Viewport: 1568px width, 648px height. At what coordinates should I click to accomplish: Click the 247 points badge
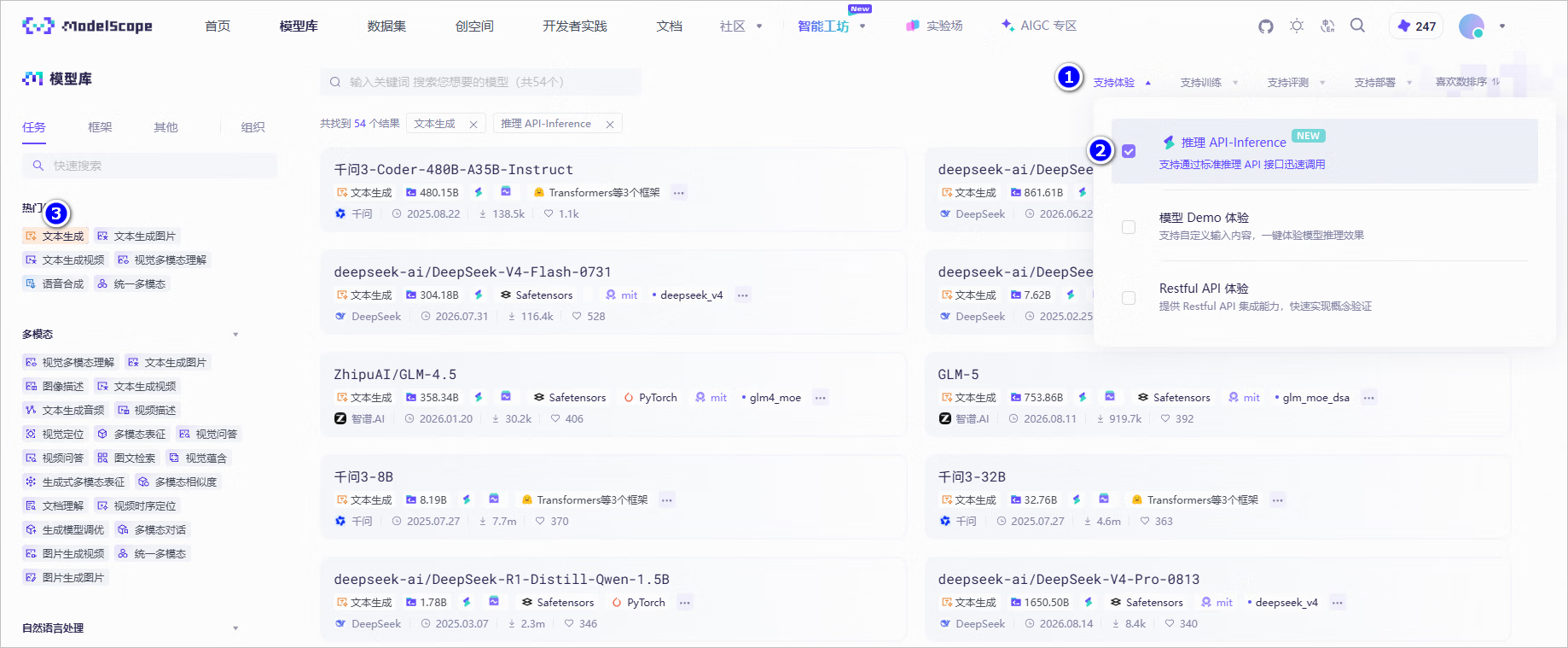click(1417, 26)
